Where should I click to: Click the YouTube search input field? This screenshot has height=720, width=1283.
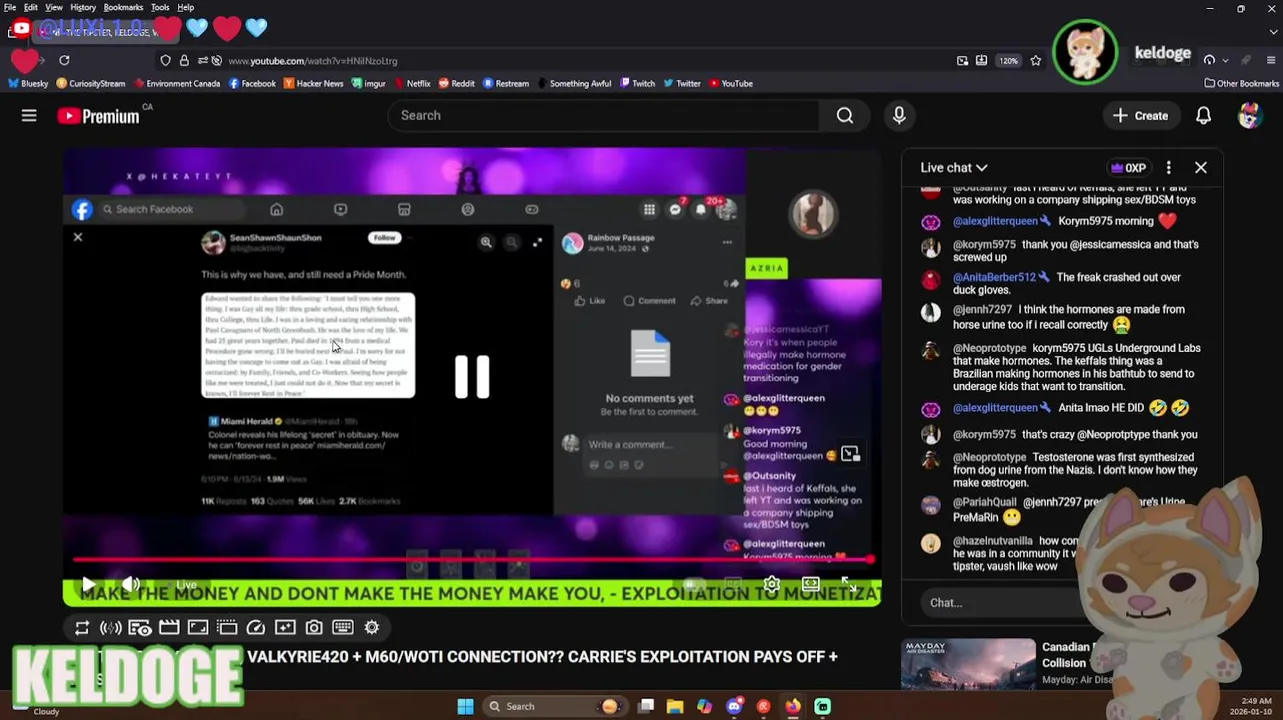click(603, 116)
